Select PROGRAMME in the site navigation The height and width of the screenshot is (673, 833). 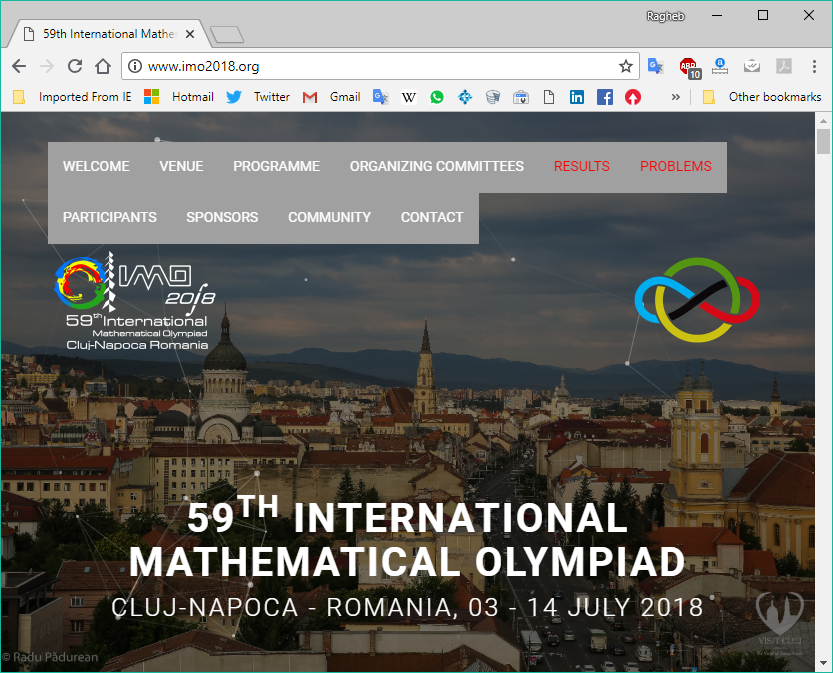click(276, 167)
